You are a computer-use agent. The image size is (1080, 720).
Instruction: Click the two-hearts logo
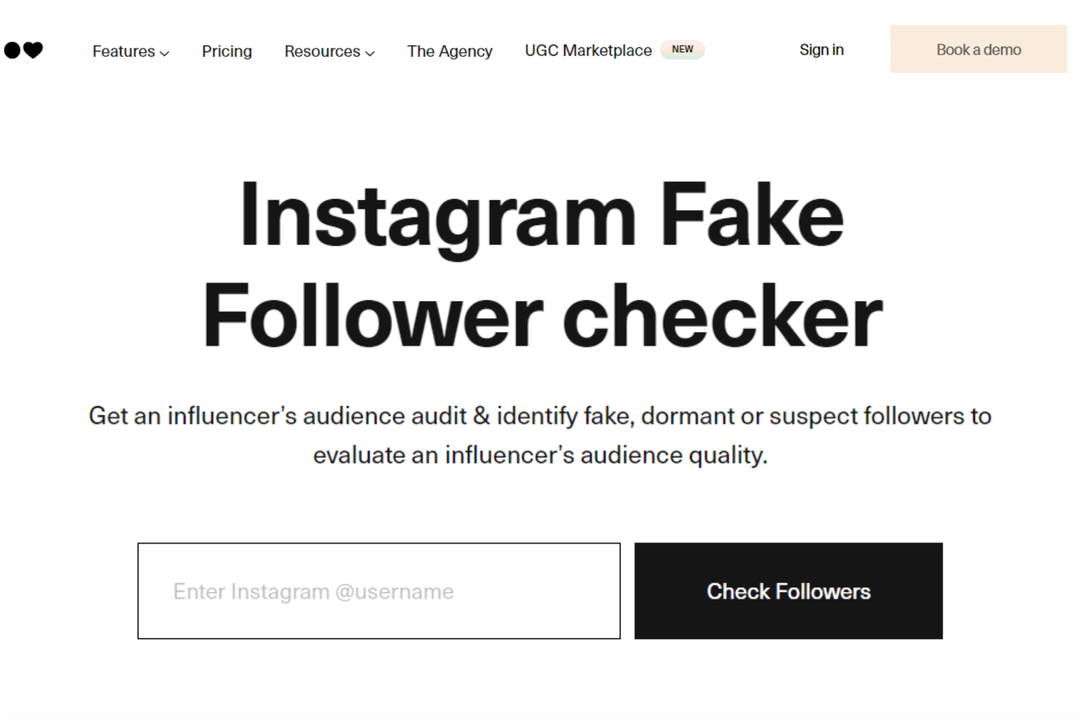(x=24, y=48)
